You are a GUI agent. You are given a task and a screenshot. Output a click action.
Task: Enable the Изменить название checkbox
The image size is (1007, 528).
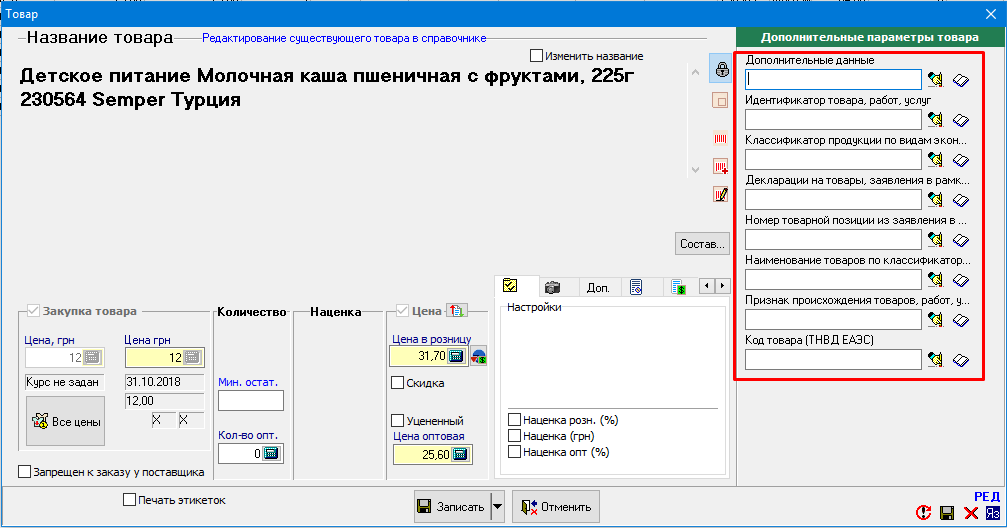[537, 56]
